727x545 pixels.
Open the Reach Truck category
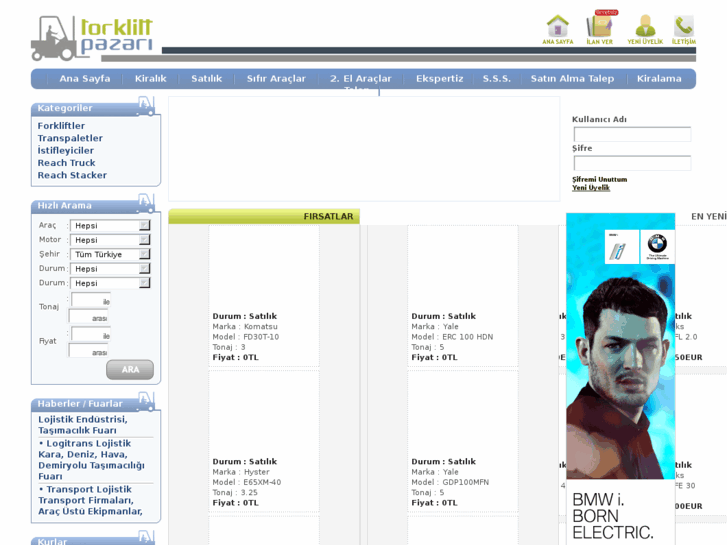tap(66, 163)
